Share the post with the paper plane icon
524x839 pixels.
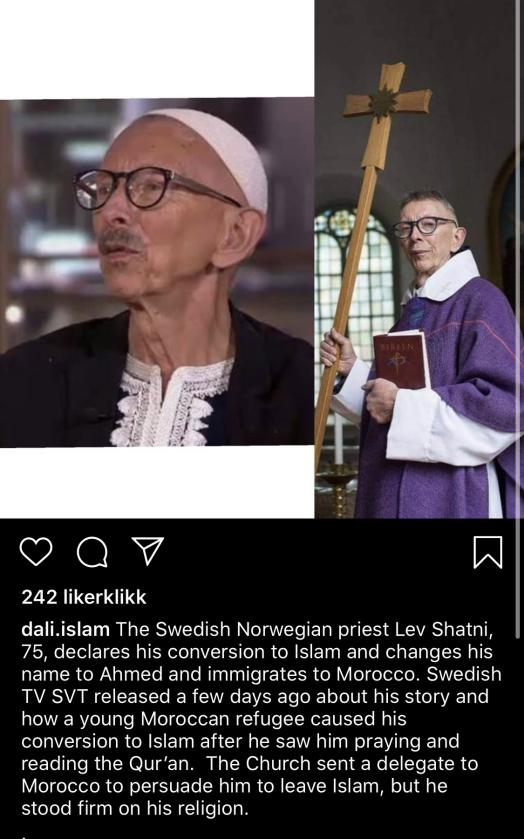147,551
